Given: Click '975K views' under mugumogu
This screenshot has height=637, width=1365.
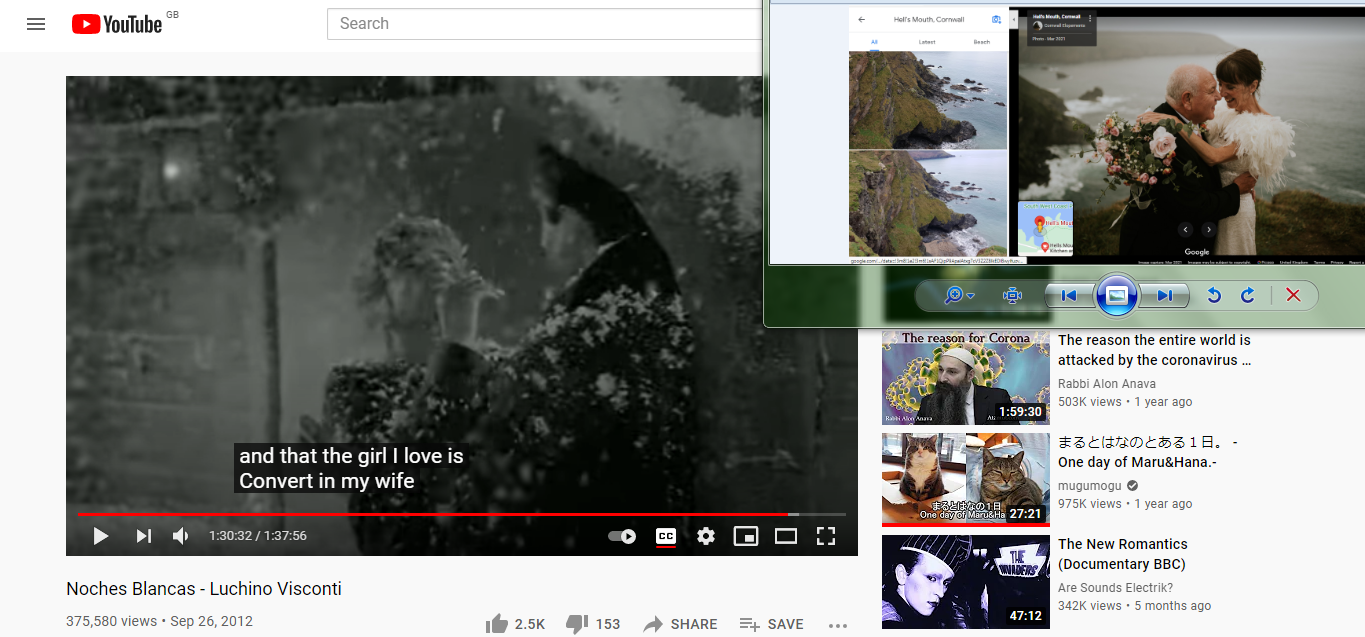Looking at the screenshot, I should click(x=1090, y=504).
